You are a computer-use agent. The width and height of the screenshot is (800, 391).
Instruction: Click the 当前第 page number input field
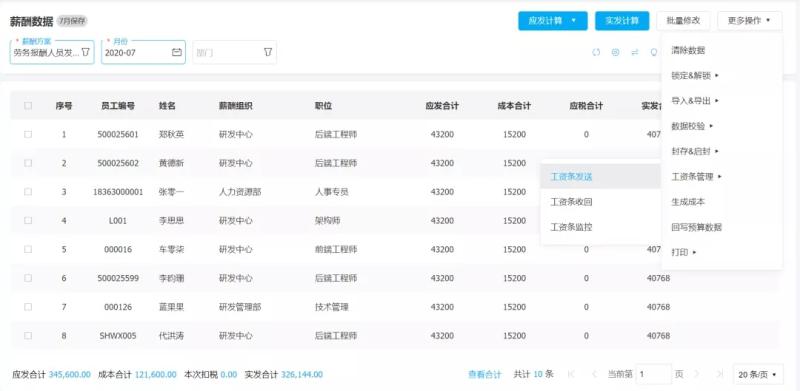click(653, 375)
